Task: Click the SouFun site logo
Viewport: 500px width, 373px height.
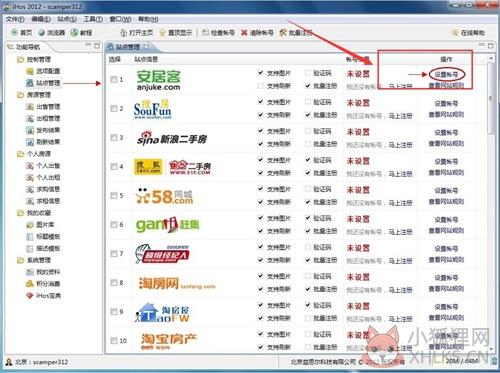Action: click(x=152, y=109)
